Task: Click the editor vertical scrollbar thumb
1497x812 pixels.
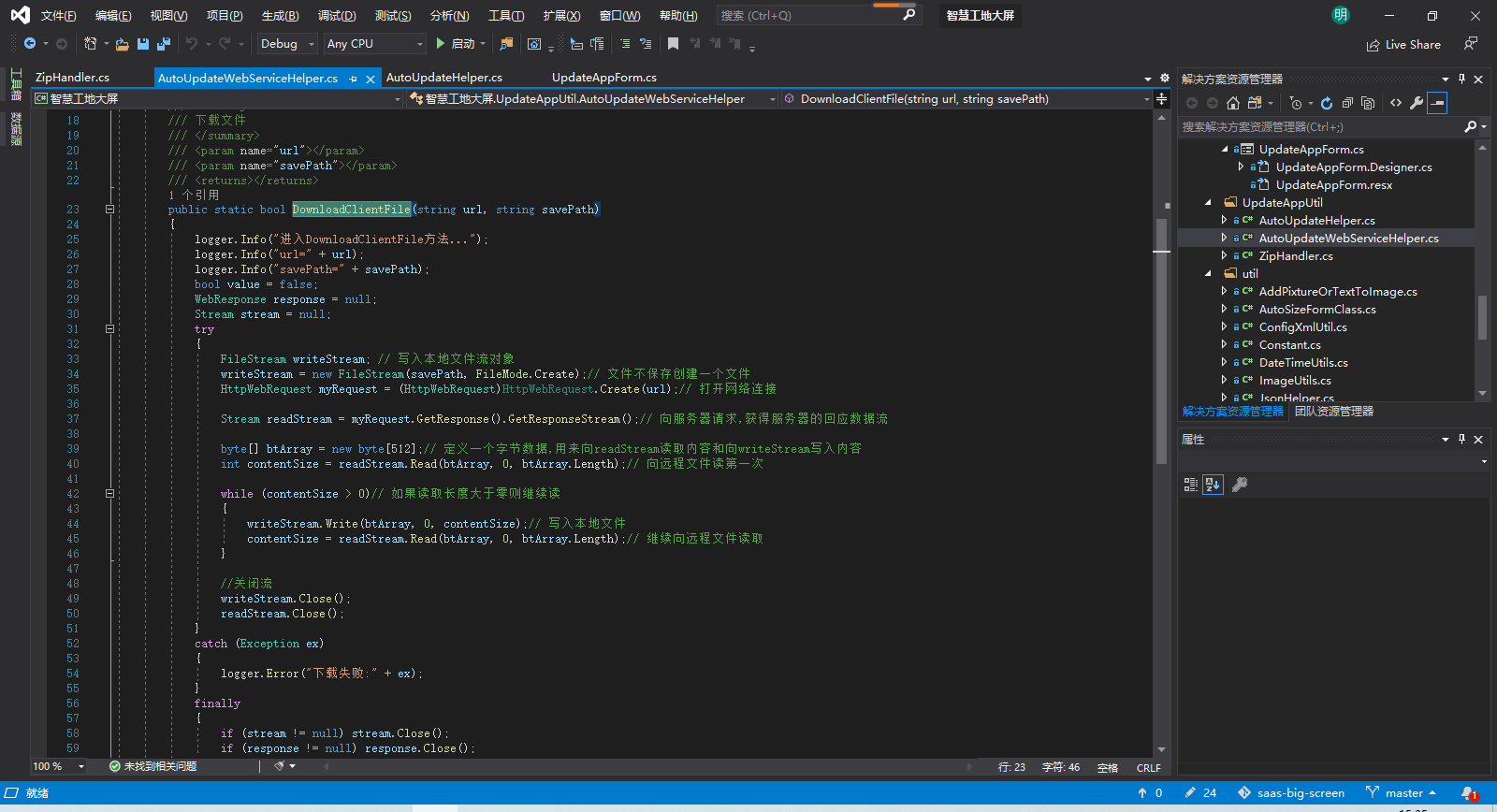Action: pyautogui.click(x=1161, y=341)
